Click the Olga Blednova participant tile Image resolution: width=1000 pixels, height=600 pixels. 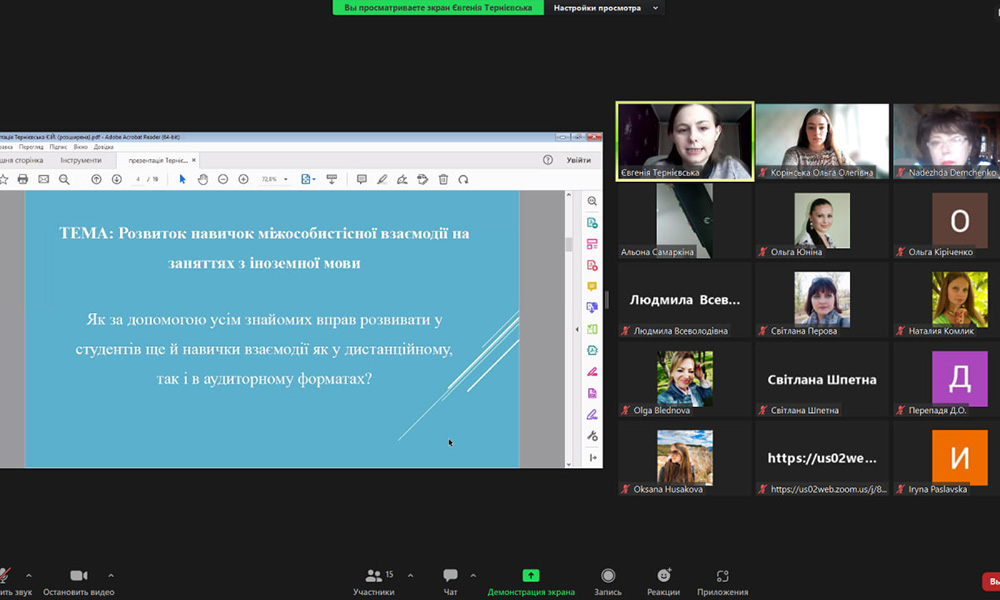[x=685, y=379]
